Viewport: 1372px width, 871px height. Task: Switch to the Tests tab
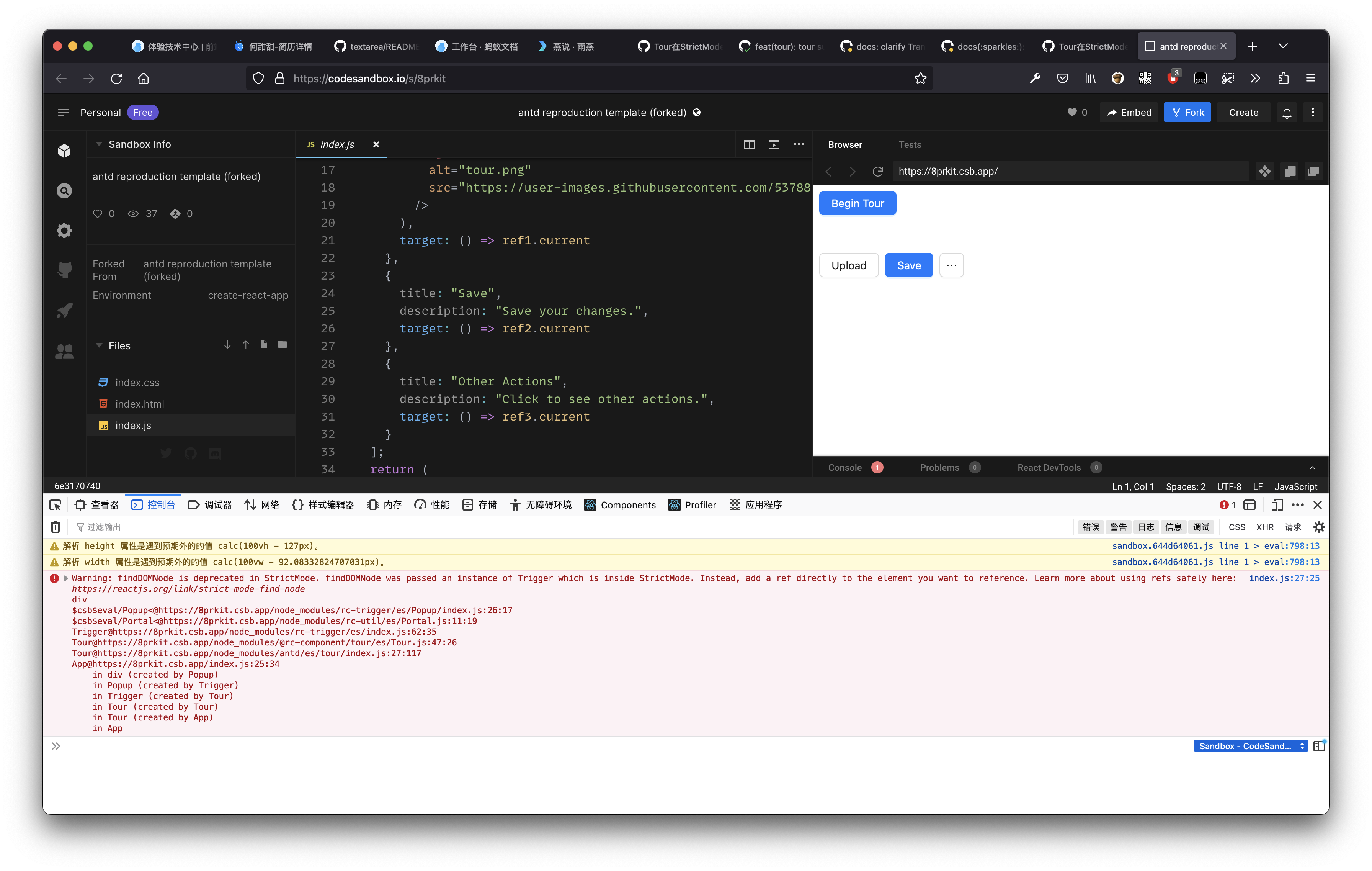coord(910,144)
